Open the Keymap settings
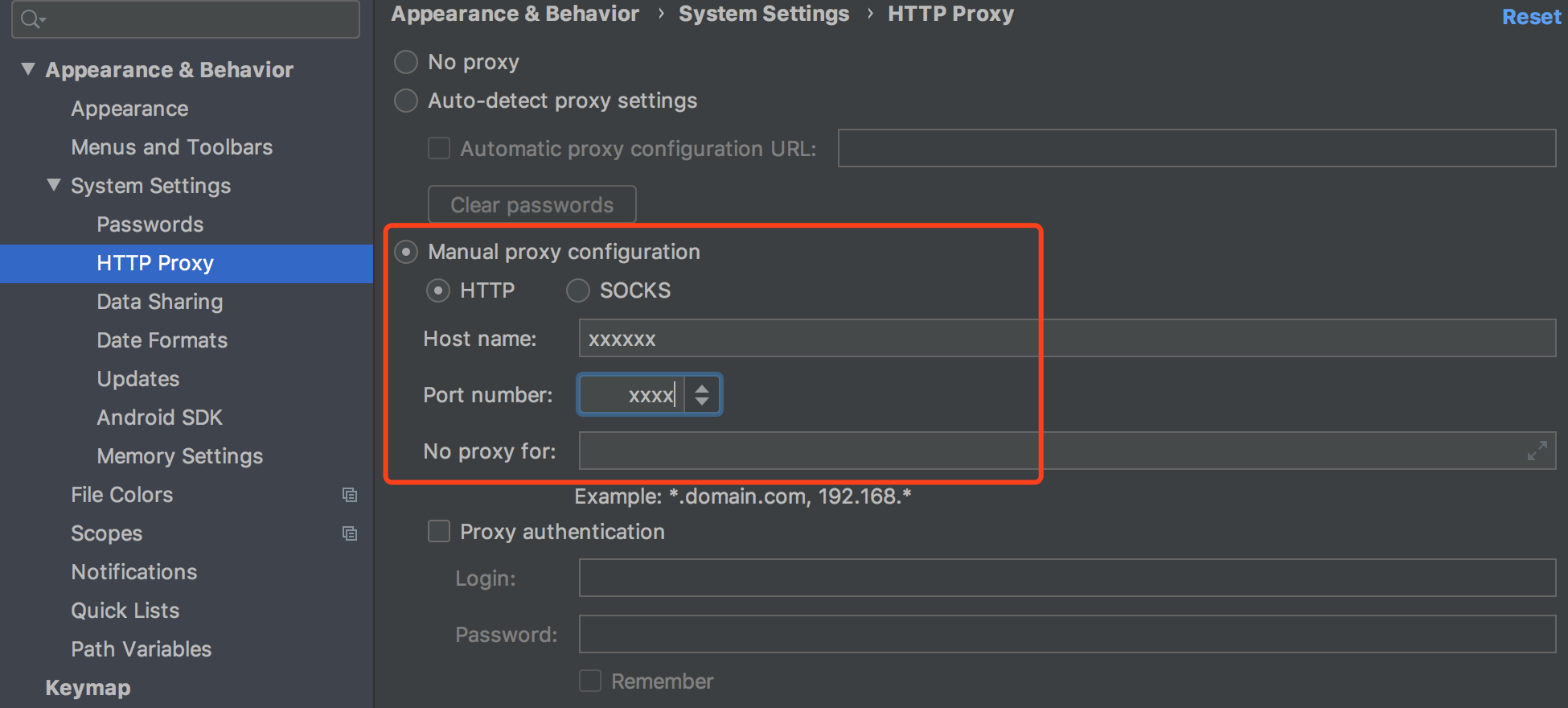This screenshot has width=1568, height=708. pos(88,688)
